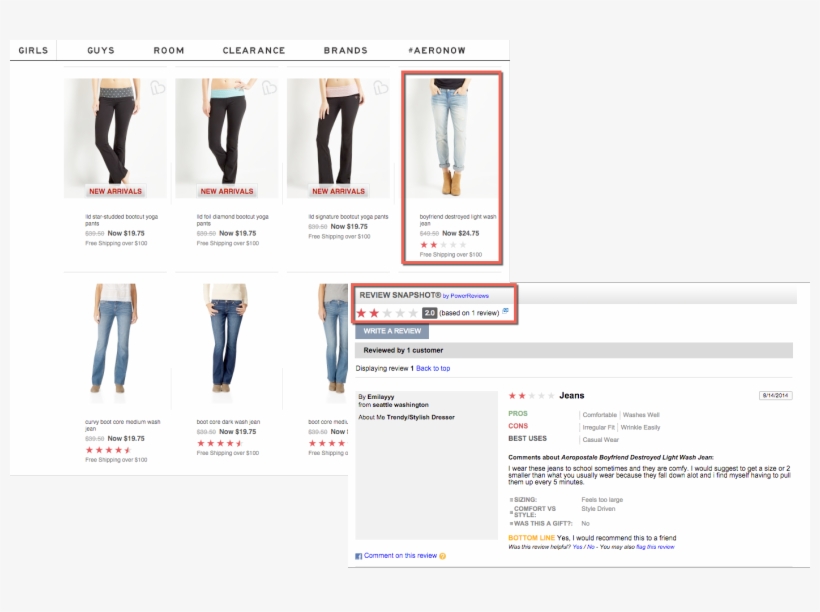Image resolution: width=820 pixels, height=612 pixels.
Task: Click the Facebook icon beside Comment on this review
Action: pos(358,556)
